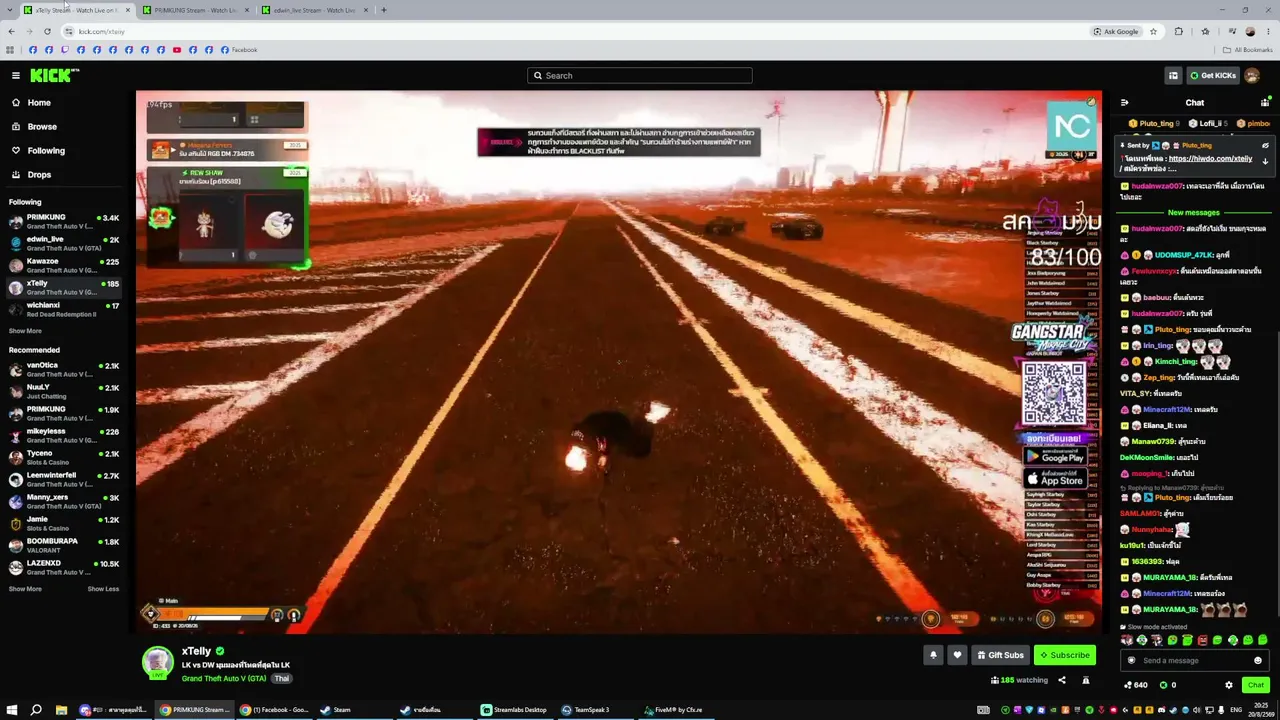The image size is (1280, 720).
Task: Open edwin_live in the Following list
Action: 66,243
